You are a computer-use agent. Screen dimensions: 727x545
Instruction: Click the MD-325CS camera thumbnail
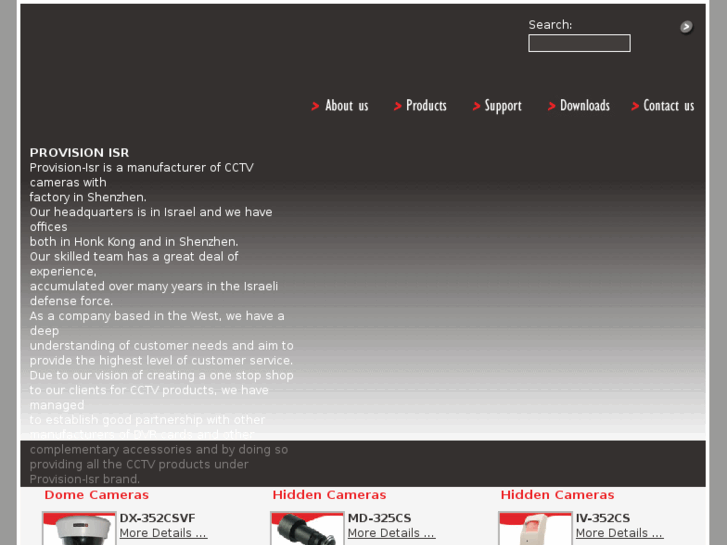(307, 528)
